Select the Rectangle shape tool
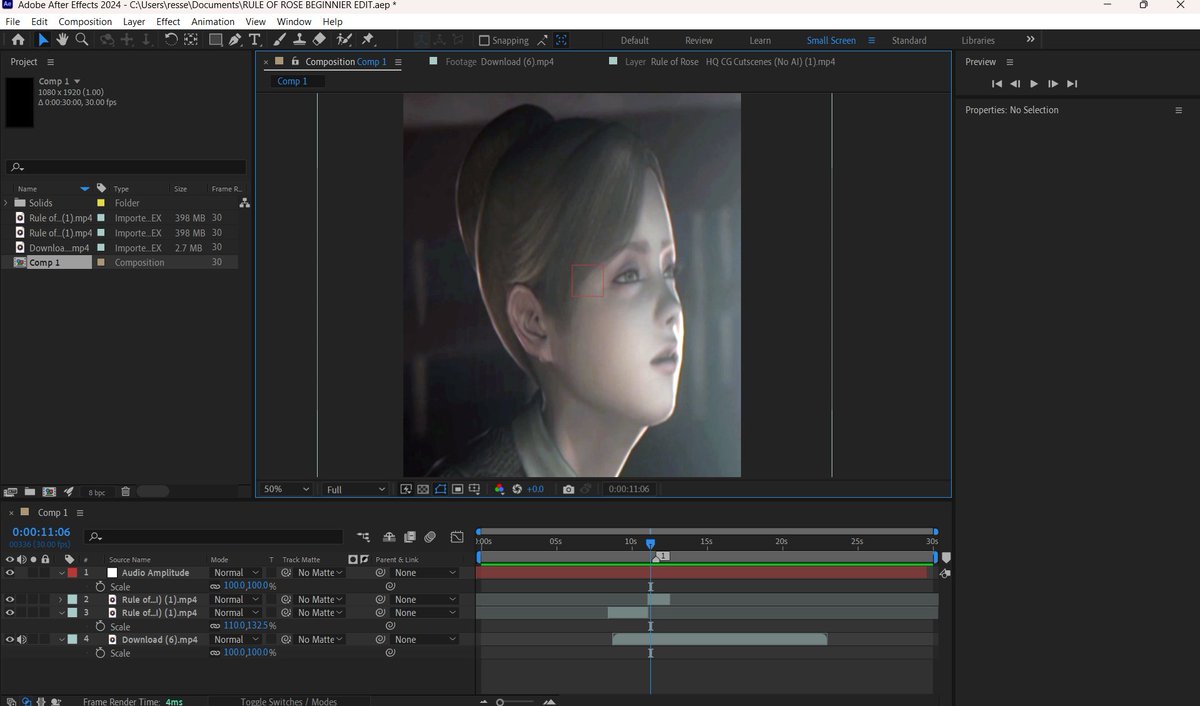The image size is (1200, 706). pos(215,40)
